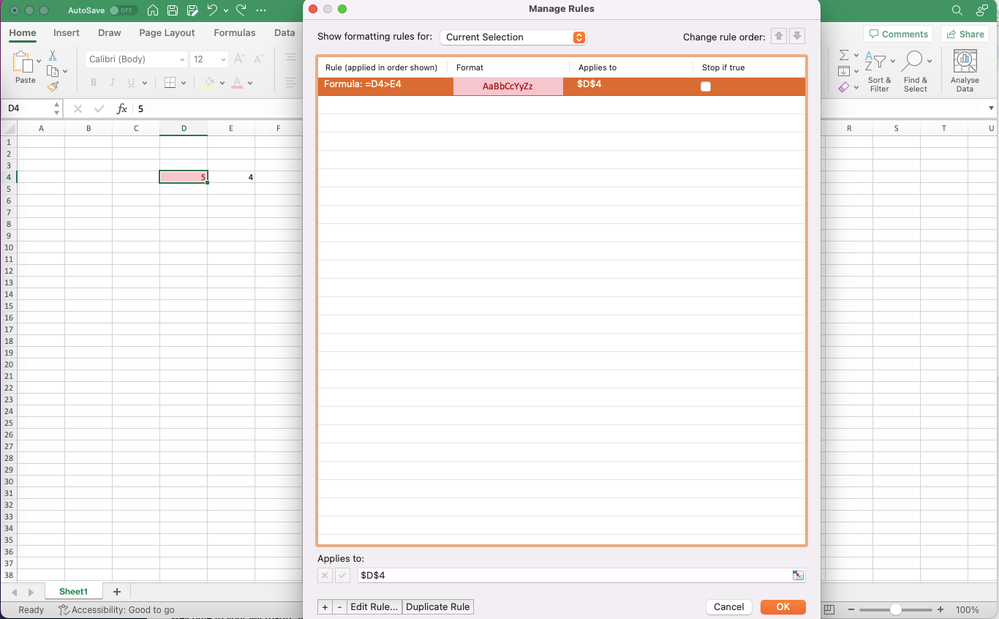Select the Sheet1 tab

(72, 591)
